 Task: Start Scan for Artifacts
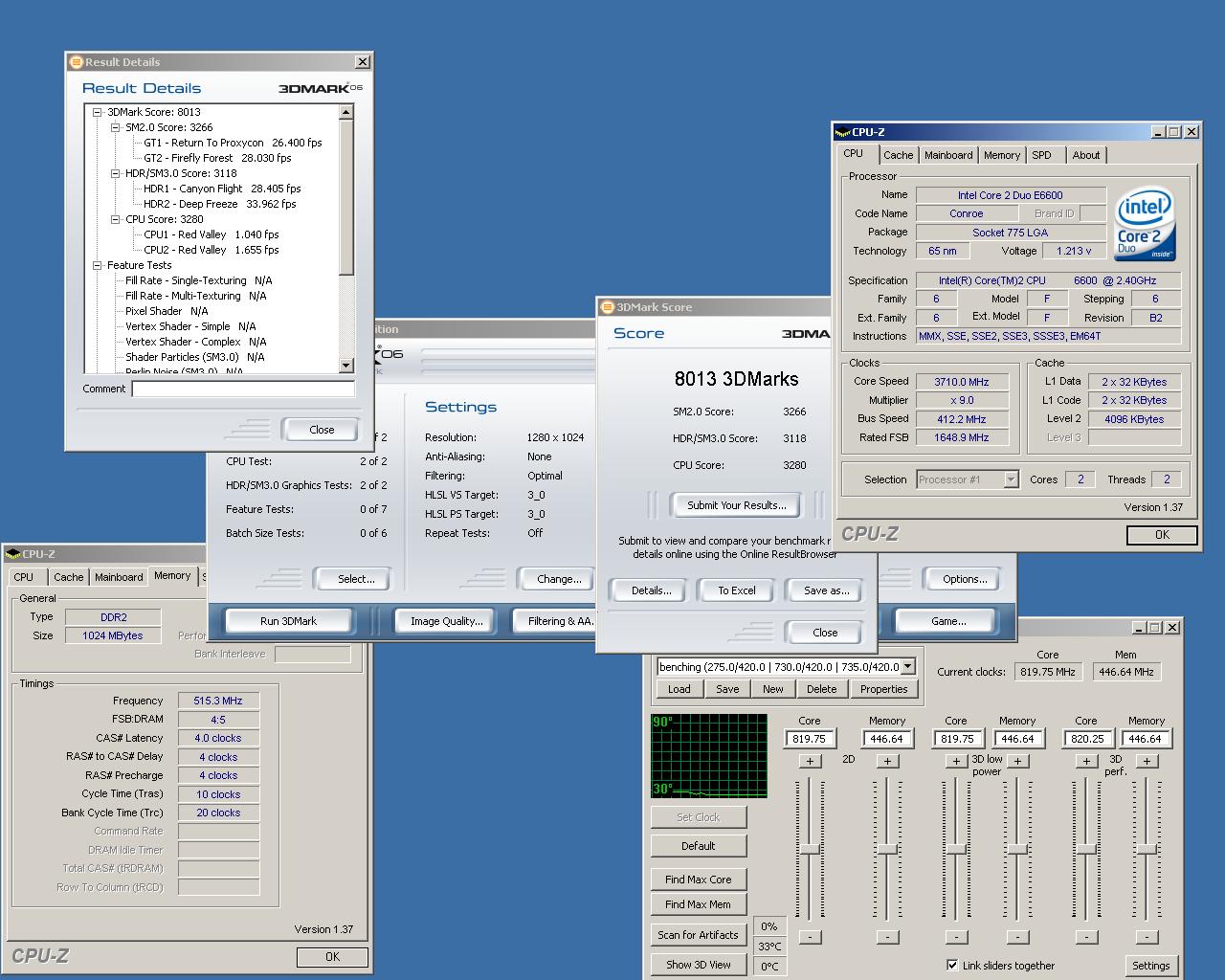[698, 935]
